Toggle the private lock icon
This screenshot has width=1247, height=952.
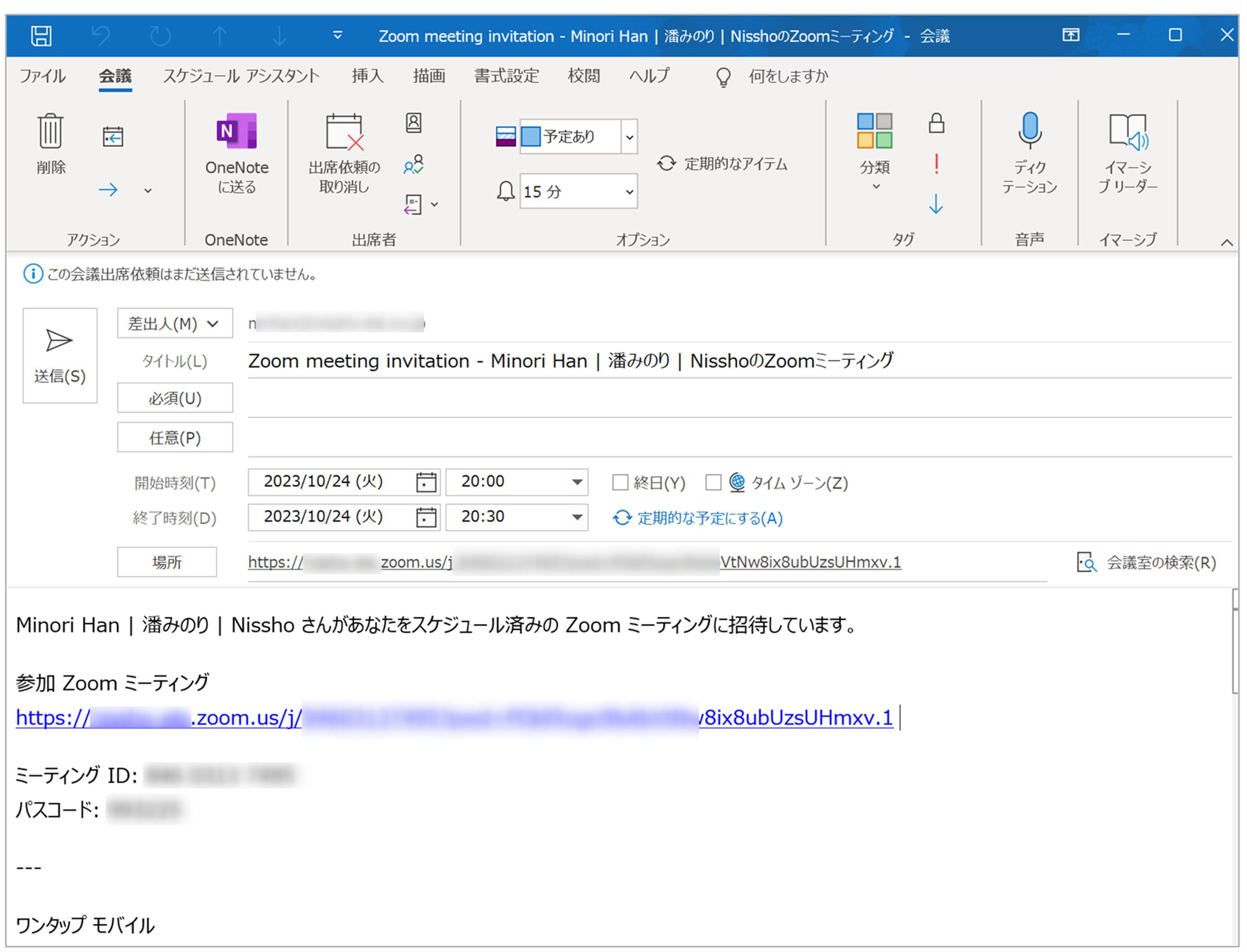click(937, 123)
